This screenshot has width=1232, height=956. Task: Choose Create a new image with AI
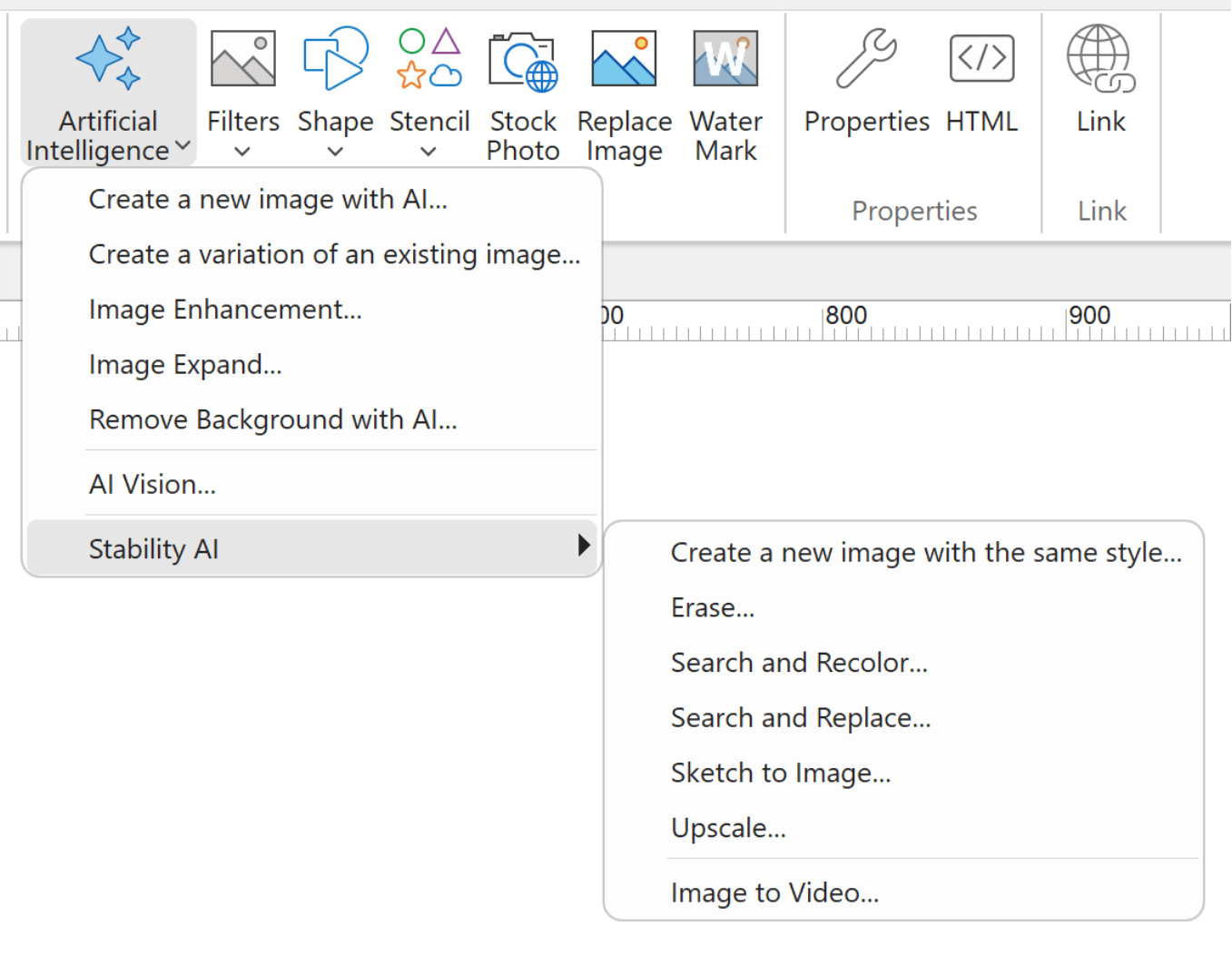[x=312, y=200]
